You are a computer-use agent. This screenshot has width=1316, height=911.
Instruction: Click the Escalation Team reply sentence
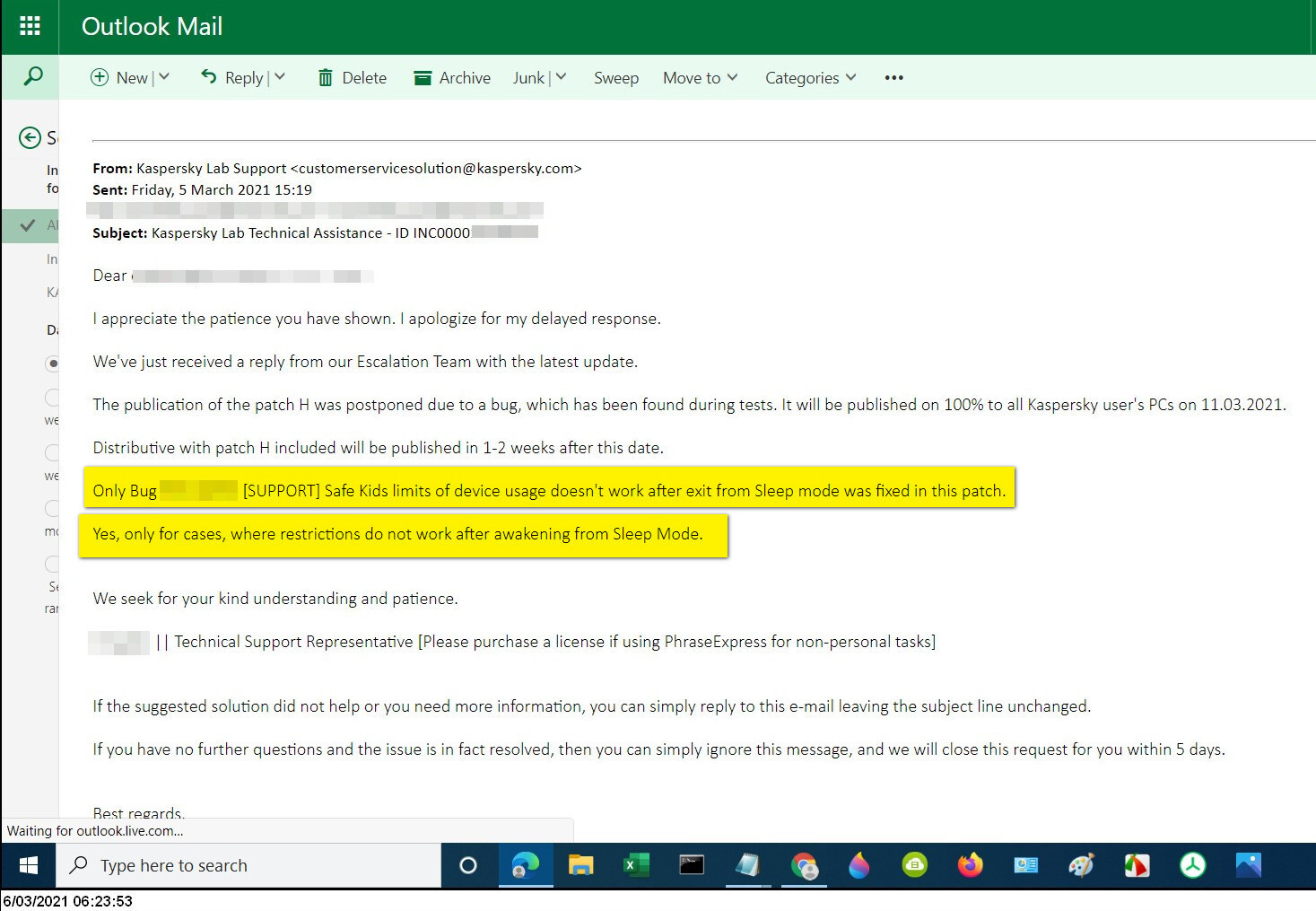click(365, 362)
